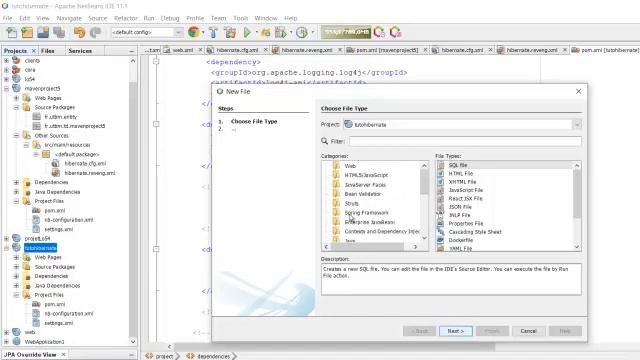Click the New Project toolbar icon
Image resolution: width=640 pixels, height=360 pixels.
(x=27, y=32)
